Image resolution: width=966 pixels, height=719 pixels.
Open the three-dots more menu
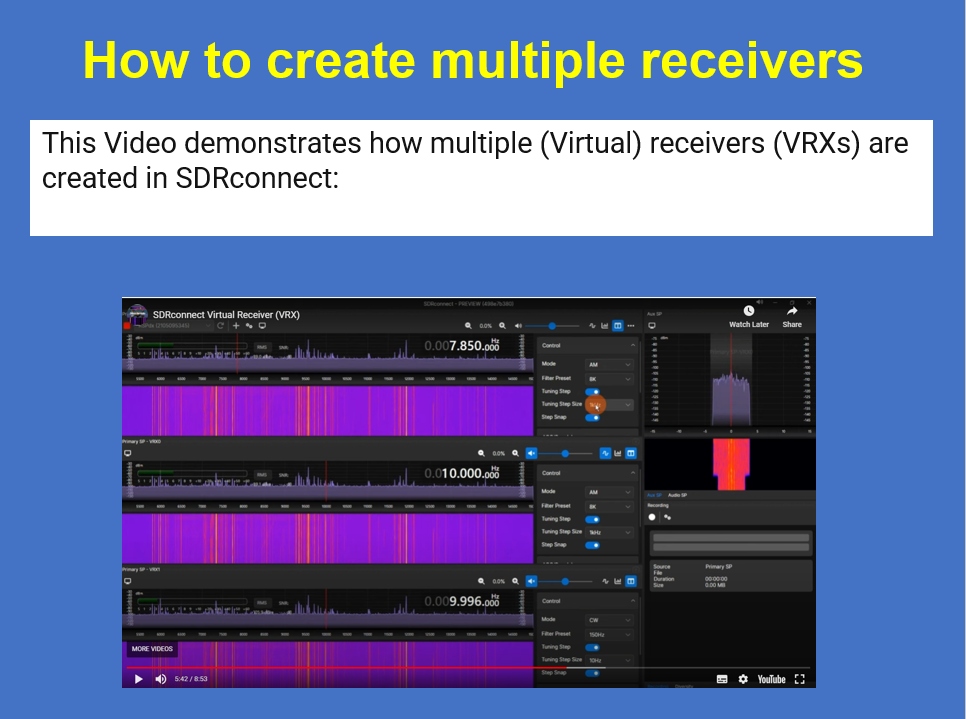(631, 325)
